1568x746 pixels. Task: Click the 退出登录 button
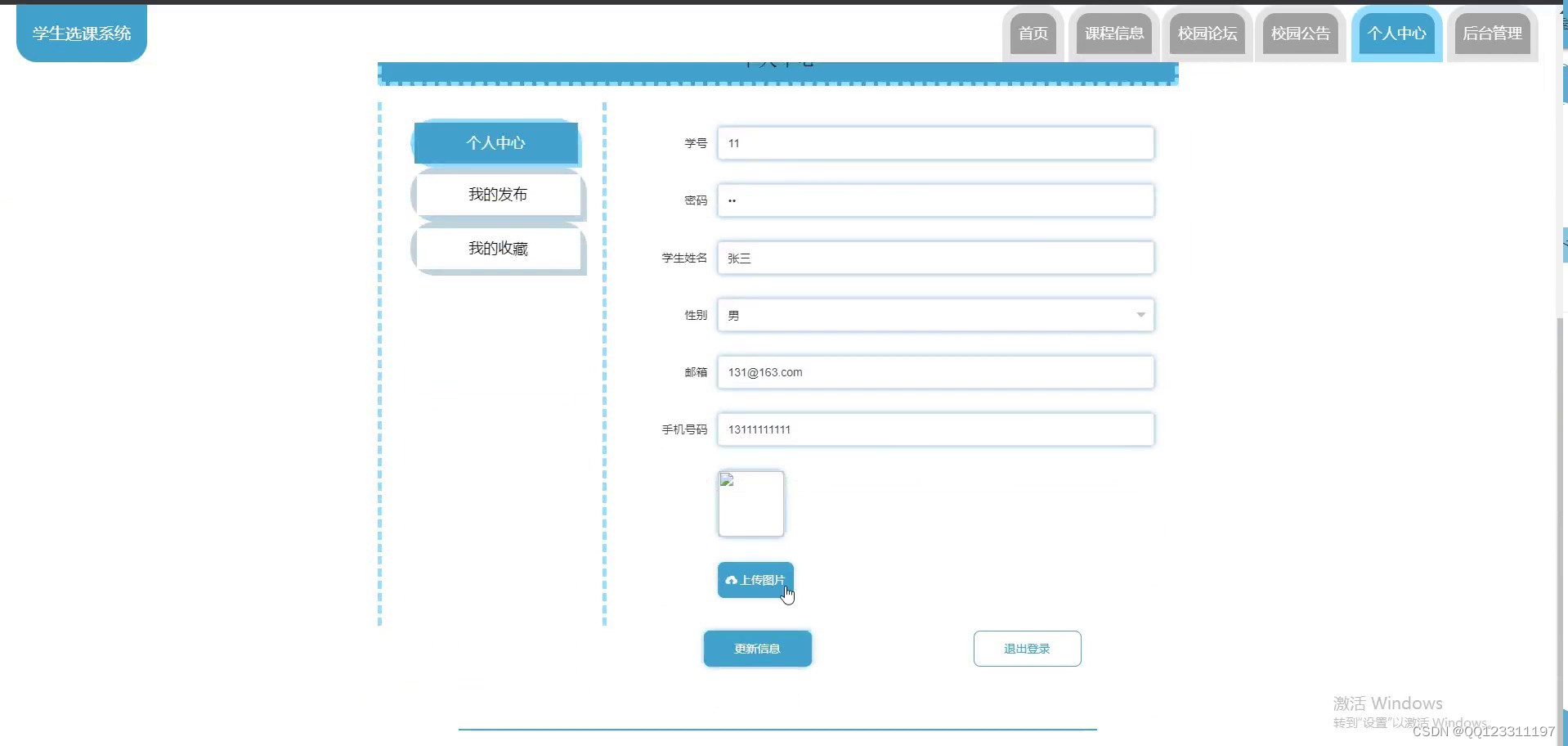tap(1027, 649)
